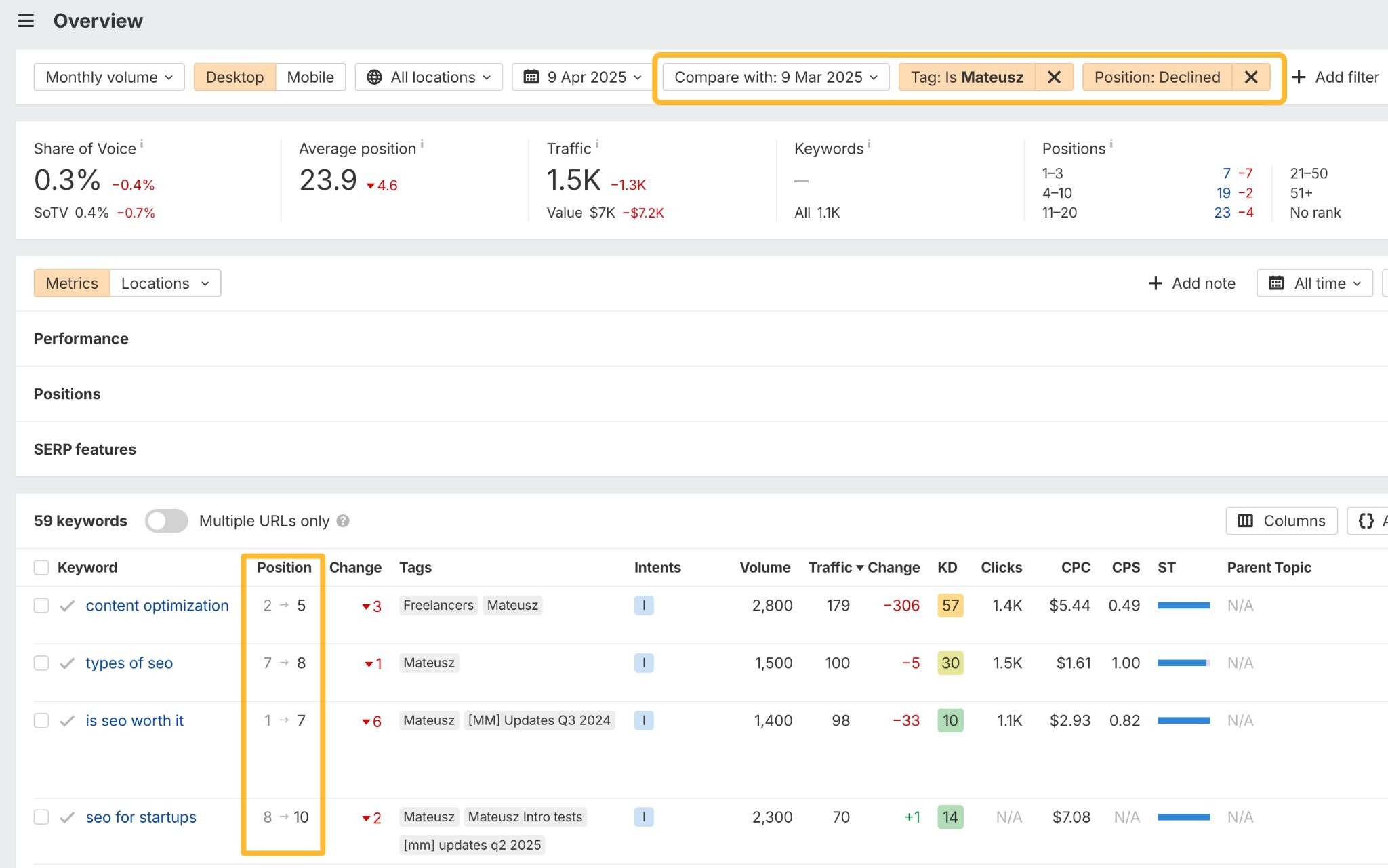Click the Share of Voice info icon
The image size is (1388, 868).
[x=142, y=143]
